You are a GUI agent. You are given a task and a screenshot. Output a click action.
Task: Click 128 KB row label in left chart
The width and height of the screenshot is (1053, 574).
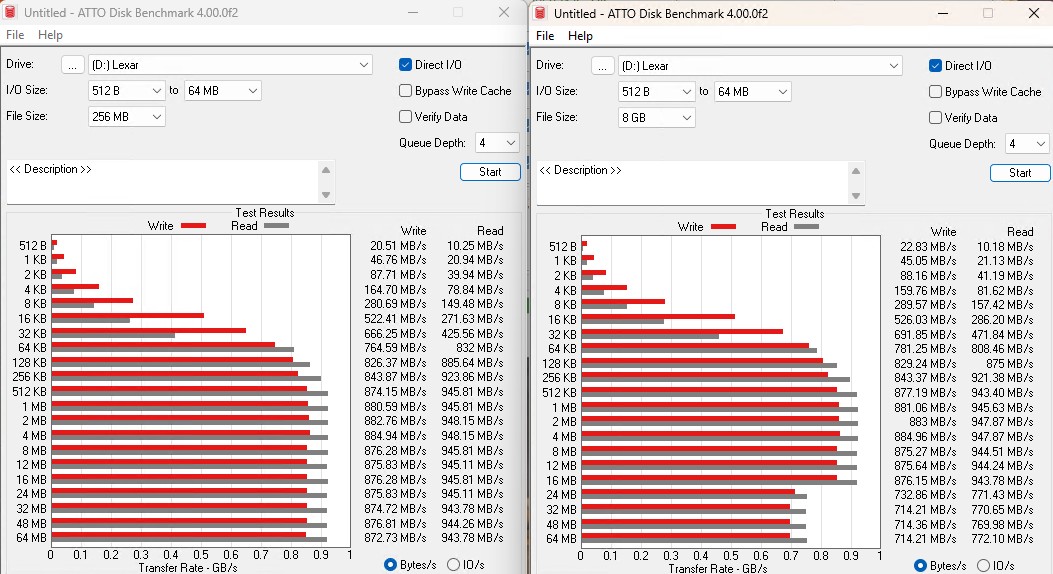tap(30, 363)
